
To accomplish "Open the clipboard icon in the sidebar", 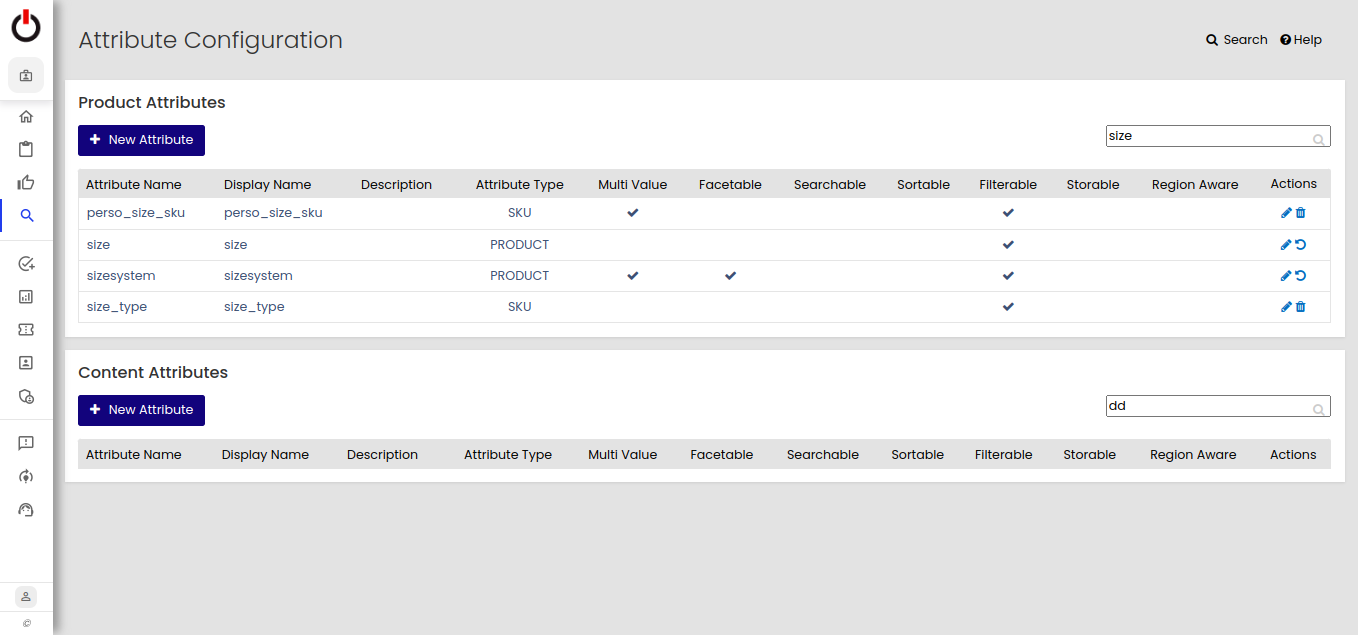I will [x=26, y=150].
